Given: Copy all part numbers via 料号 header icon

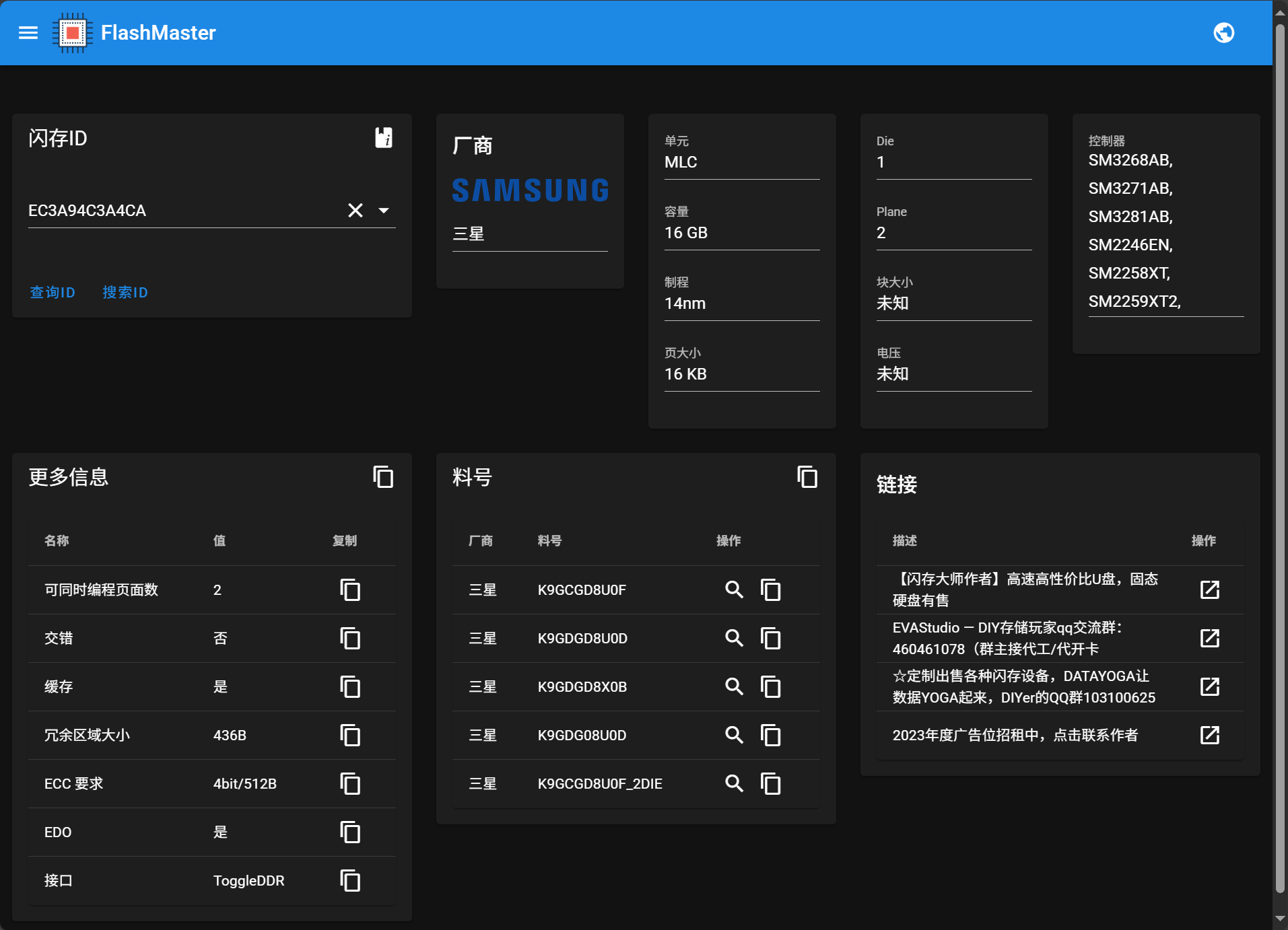Looking at the screenshot, I should (x=807, y=477).
